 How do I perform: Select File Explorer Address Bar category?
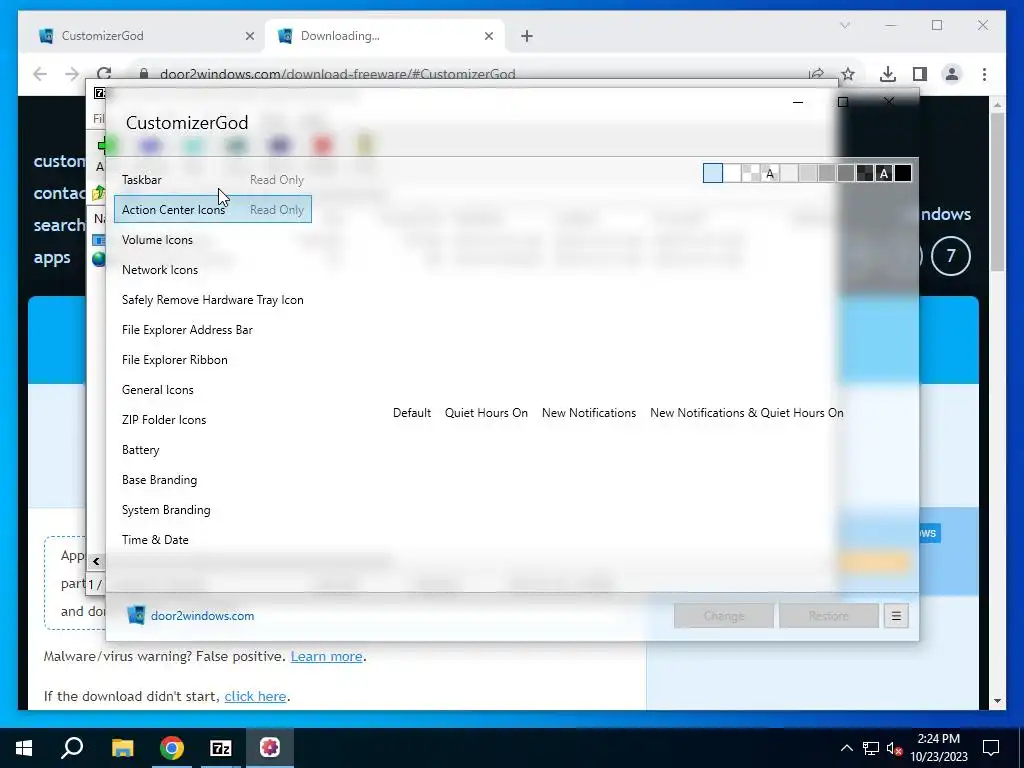coord(213,330)
